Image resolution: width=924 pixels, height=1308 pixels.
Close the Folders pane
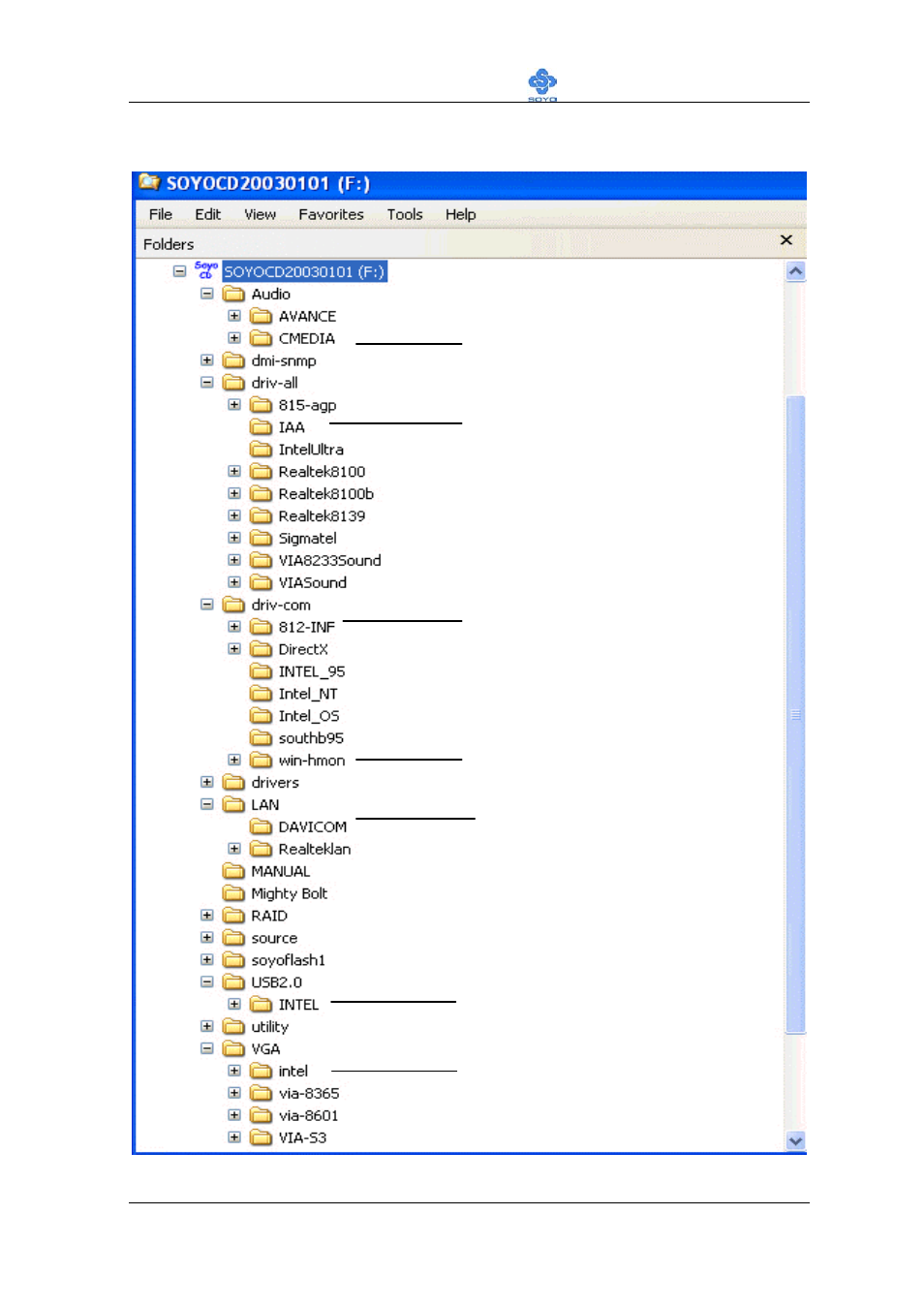pyautogui.click(x=786, y=240)
